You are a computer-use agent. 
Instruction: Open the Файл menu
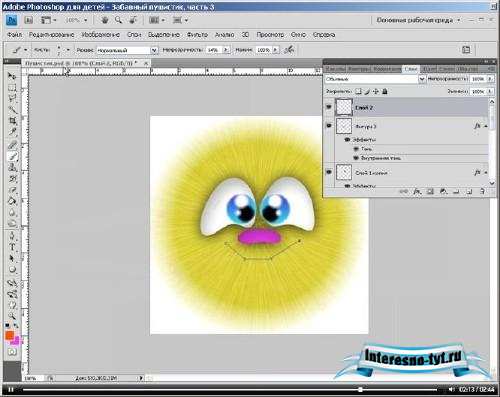point(15,35)
